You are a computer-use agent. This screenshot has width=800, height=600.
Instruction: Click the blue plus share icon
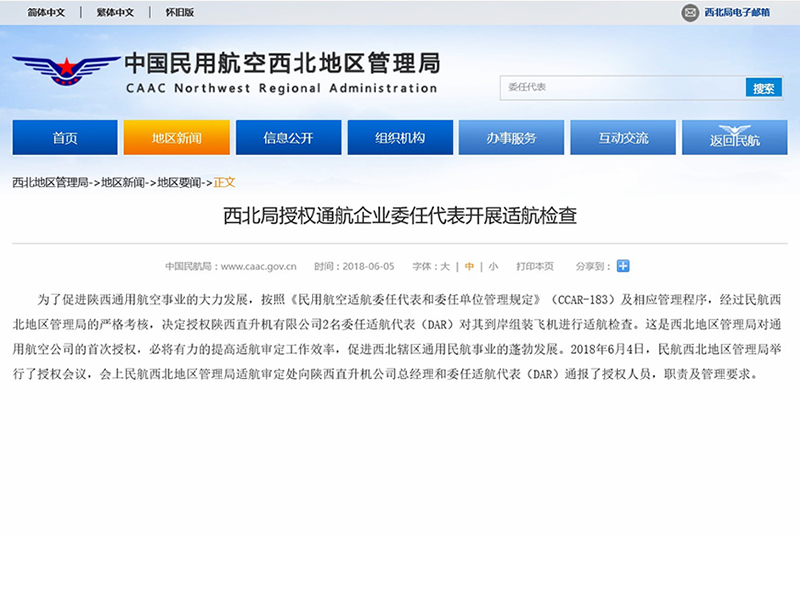point(623,266)
